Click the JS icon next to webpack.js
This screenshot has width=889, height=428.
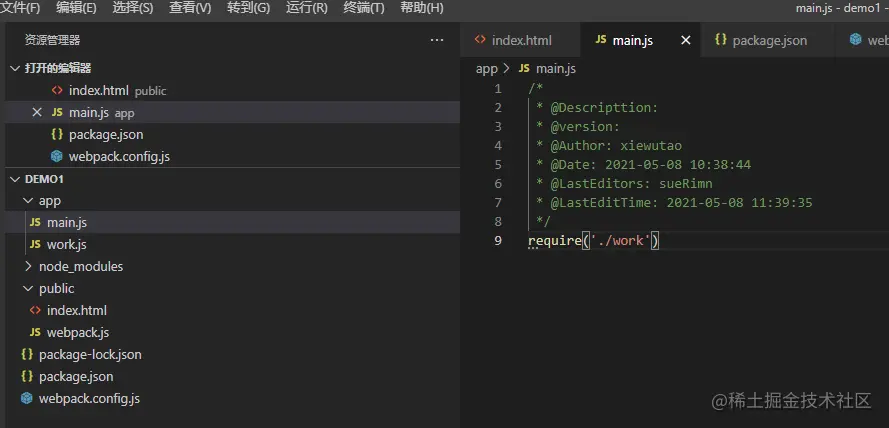(35, 332)
